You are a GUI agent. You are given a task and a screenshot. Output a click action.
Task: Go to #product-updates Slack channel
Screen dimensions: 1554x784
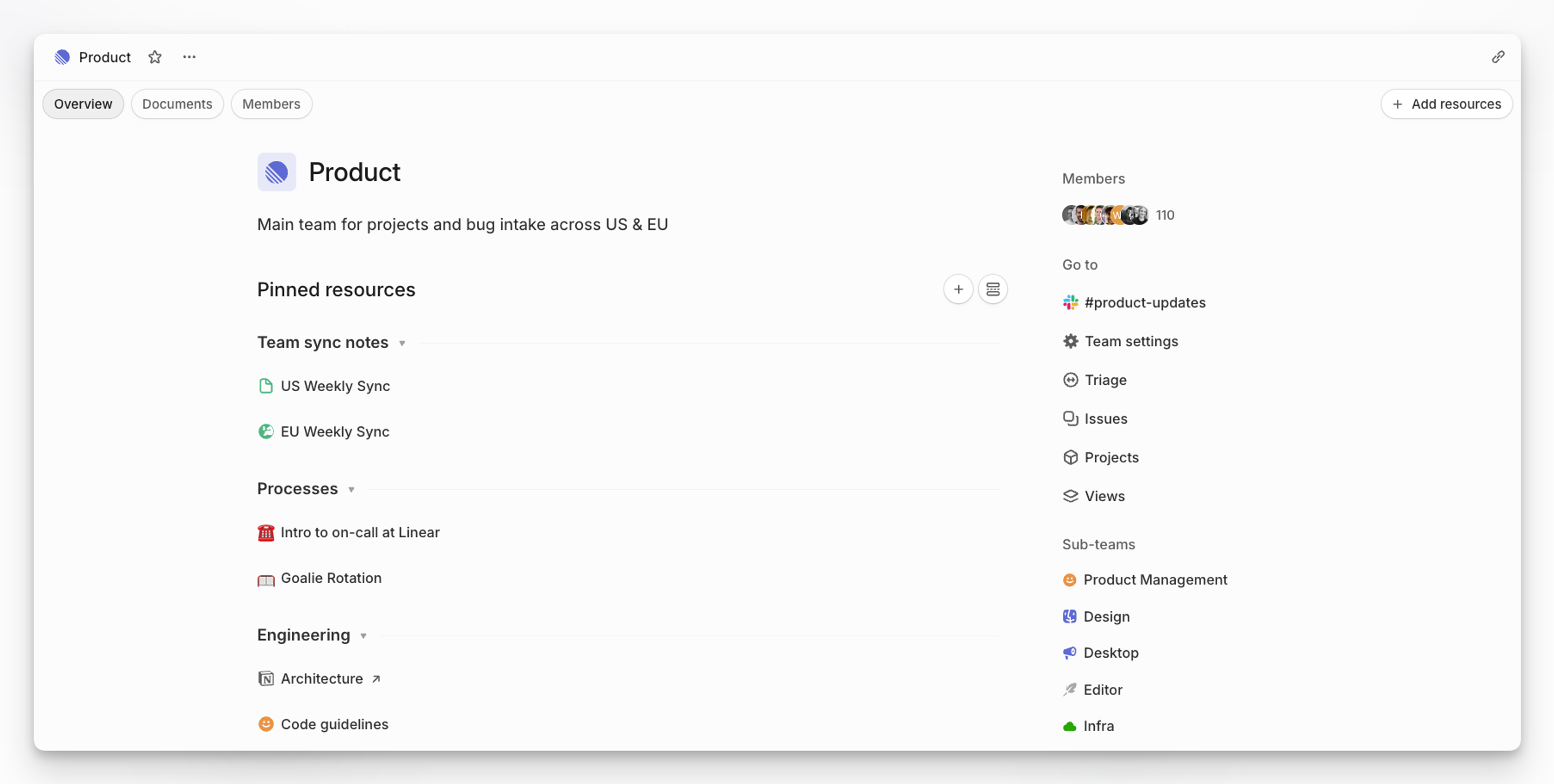(x=1145, y=303)
